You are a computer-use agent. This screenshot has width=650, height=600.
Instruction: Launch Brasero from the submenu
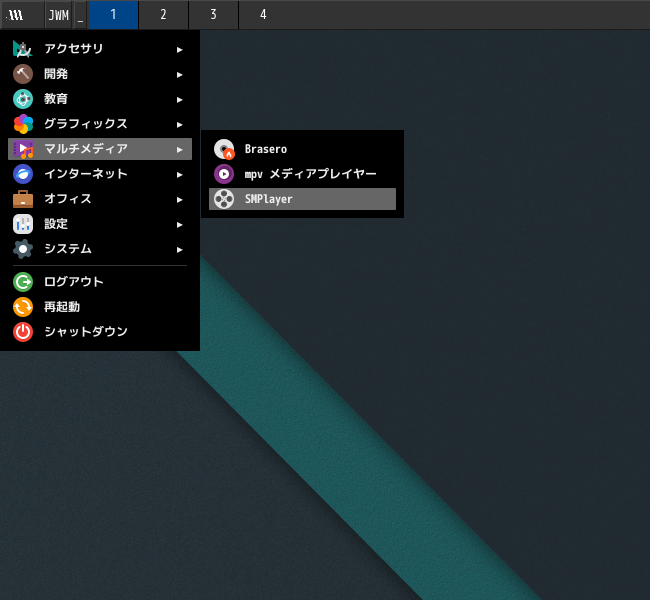[302, 149]
